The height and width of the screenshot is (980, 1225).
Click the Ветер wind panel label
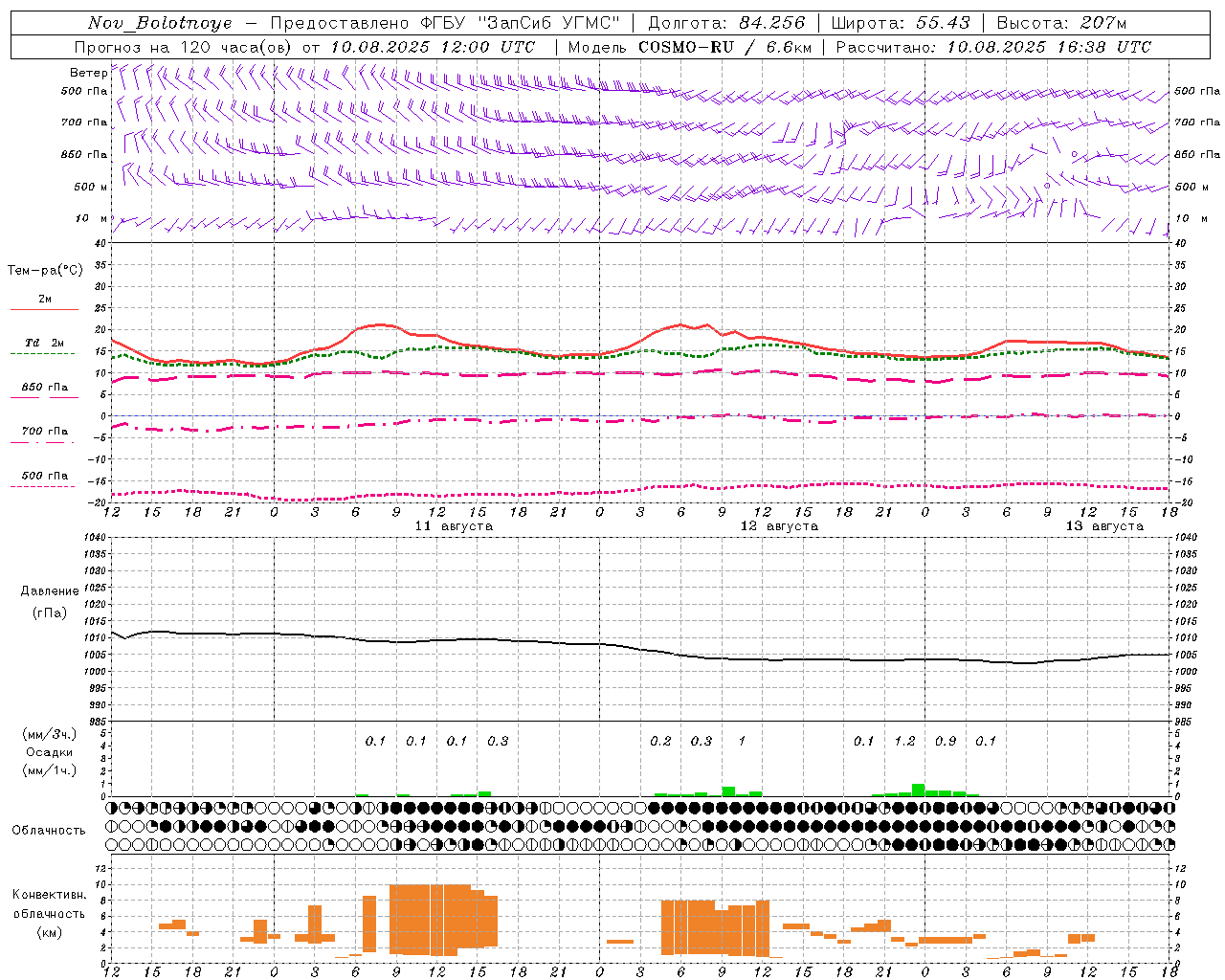pos(88,73)
